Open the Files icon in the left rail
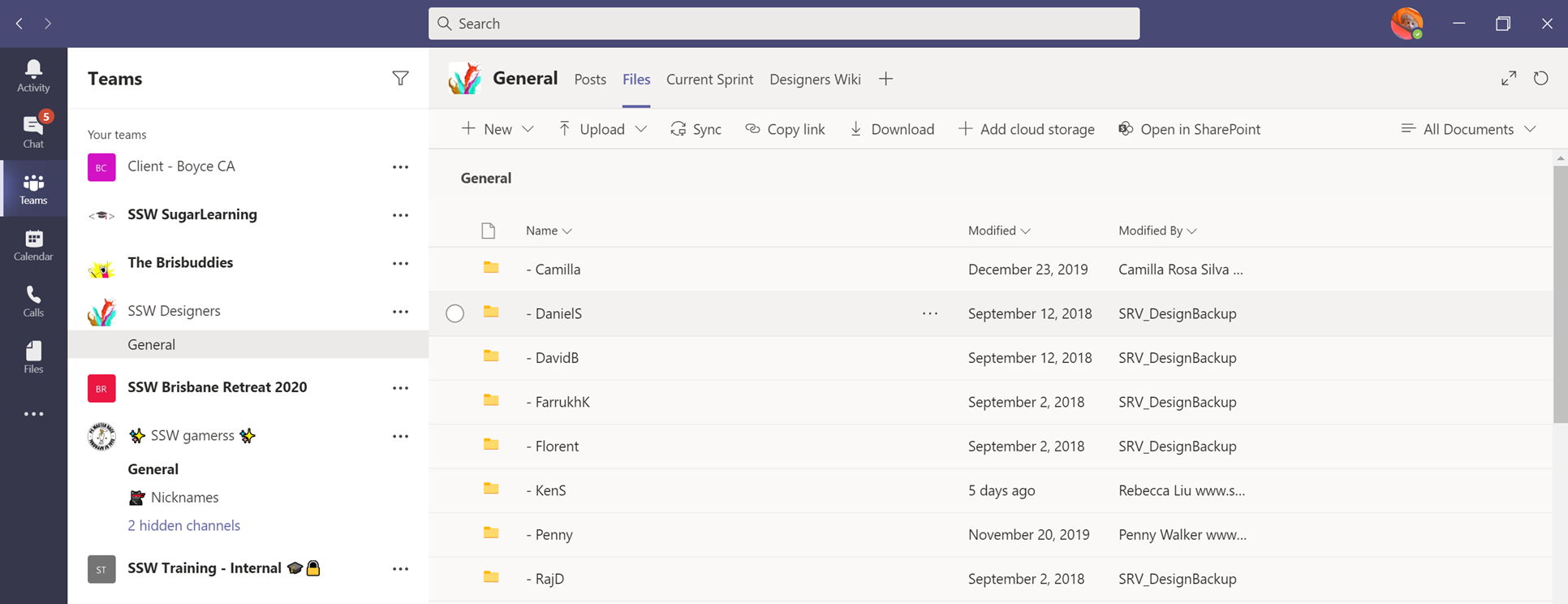Image resolution: width=1568 pixels, height=604 pixels. (33, 357)
